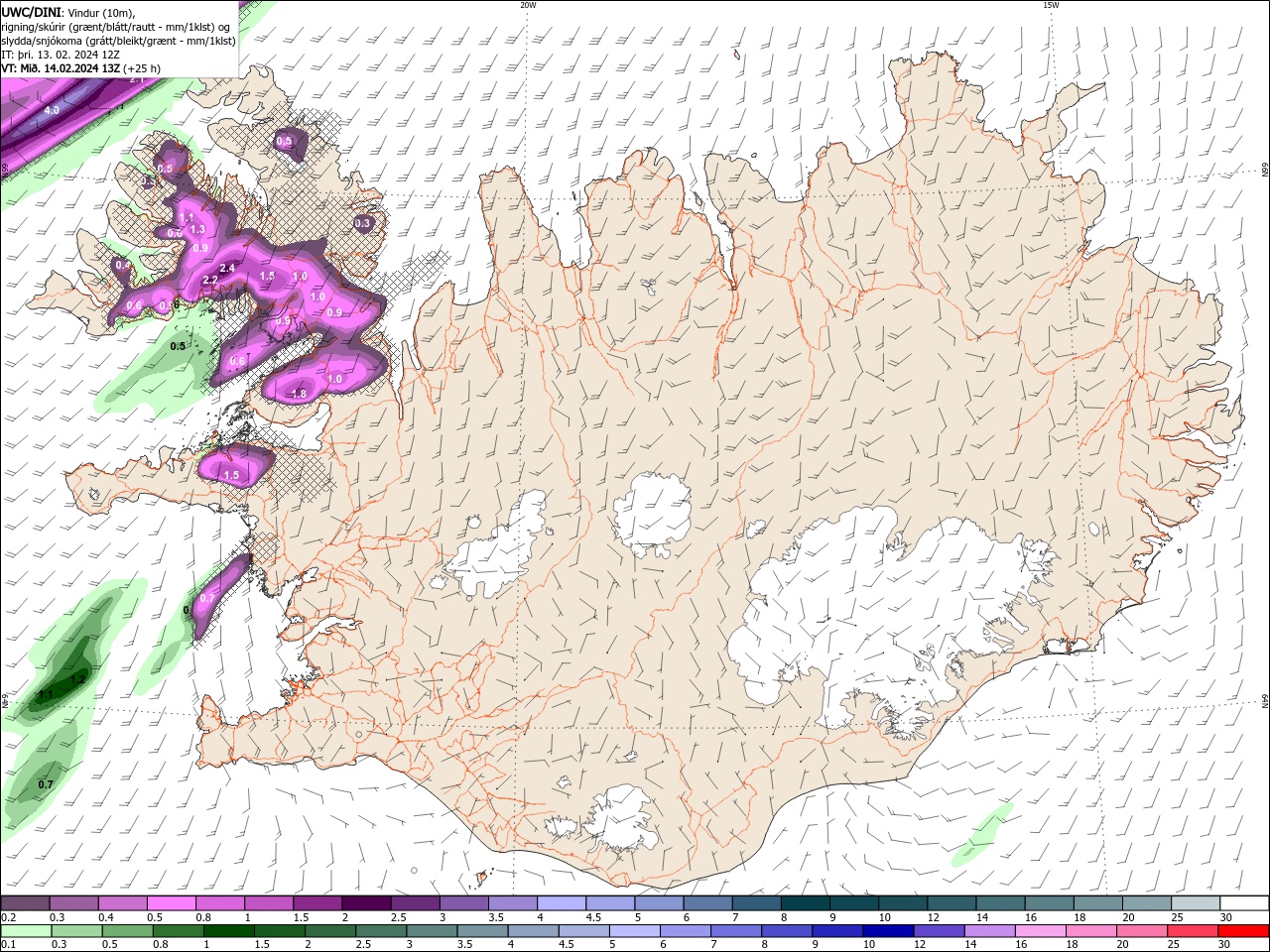Click the bright red 30 swatch in rain legend
1270x952 pixels.
pyautogui.click(x=1243, y=931)
